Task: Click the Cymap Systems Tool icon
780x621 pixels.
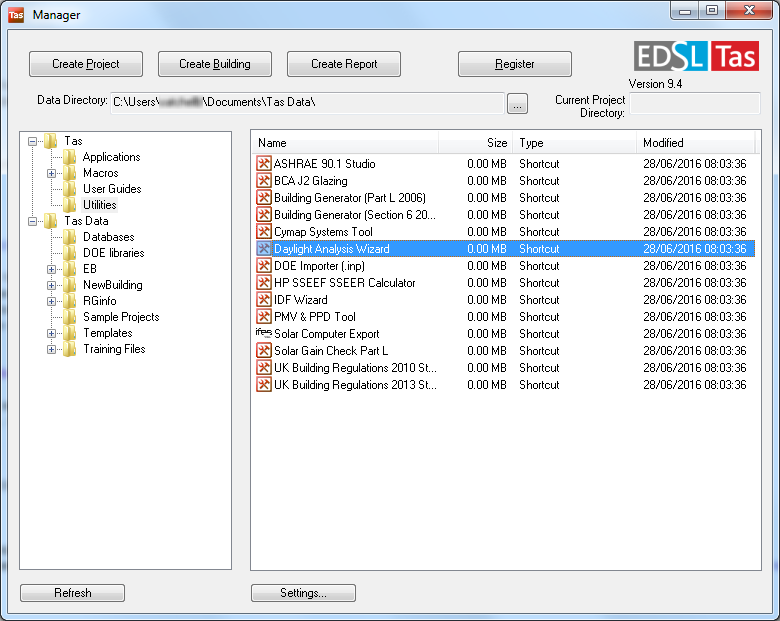Action: pyautogui.click(x=264, y=231)
